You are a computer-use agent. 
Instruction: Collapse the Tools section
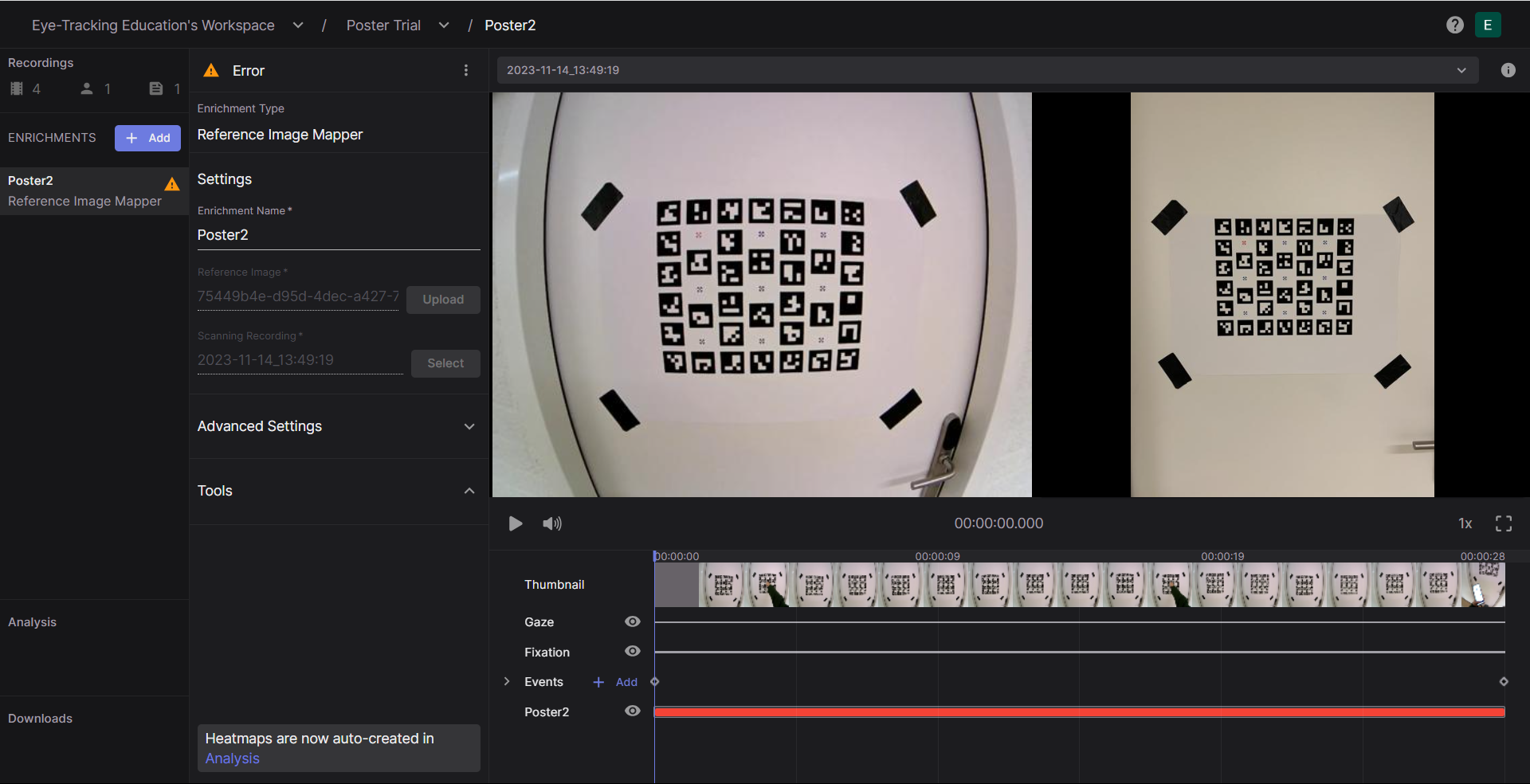tap(339, 491)
